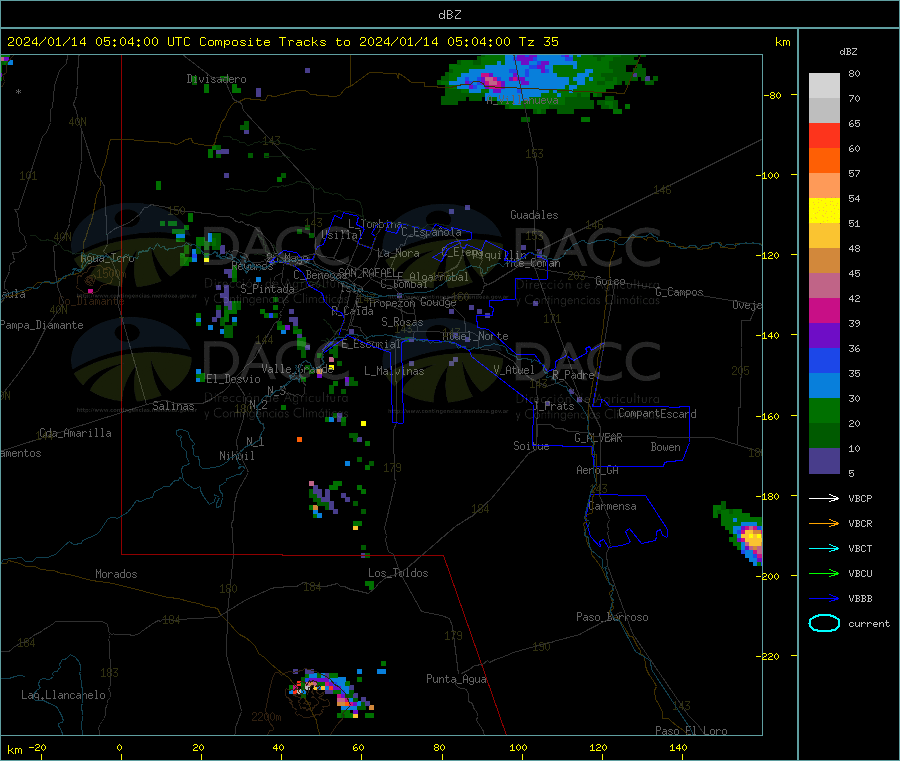Click the 'L_Malvinas' map label
Viewport: 900px width, 761px height.
click(x=394, y=371)
